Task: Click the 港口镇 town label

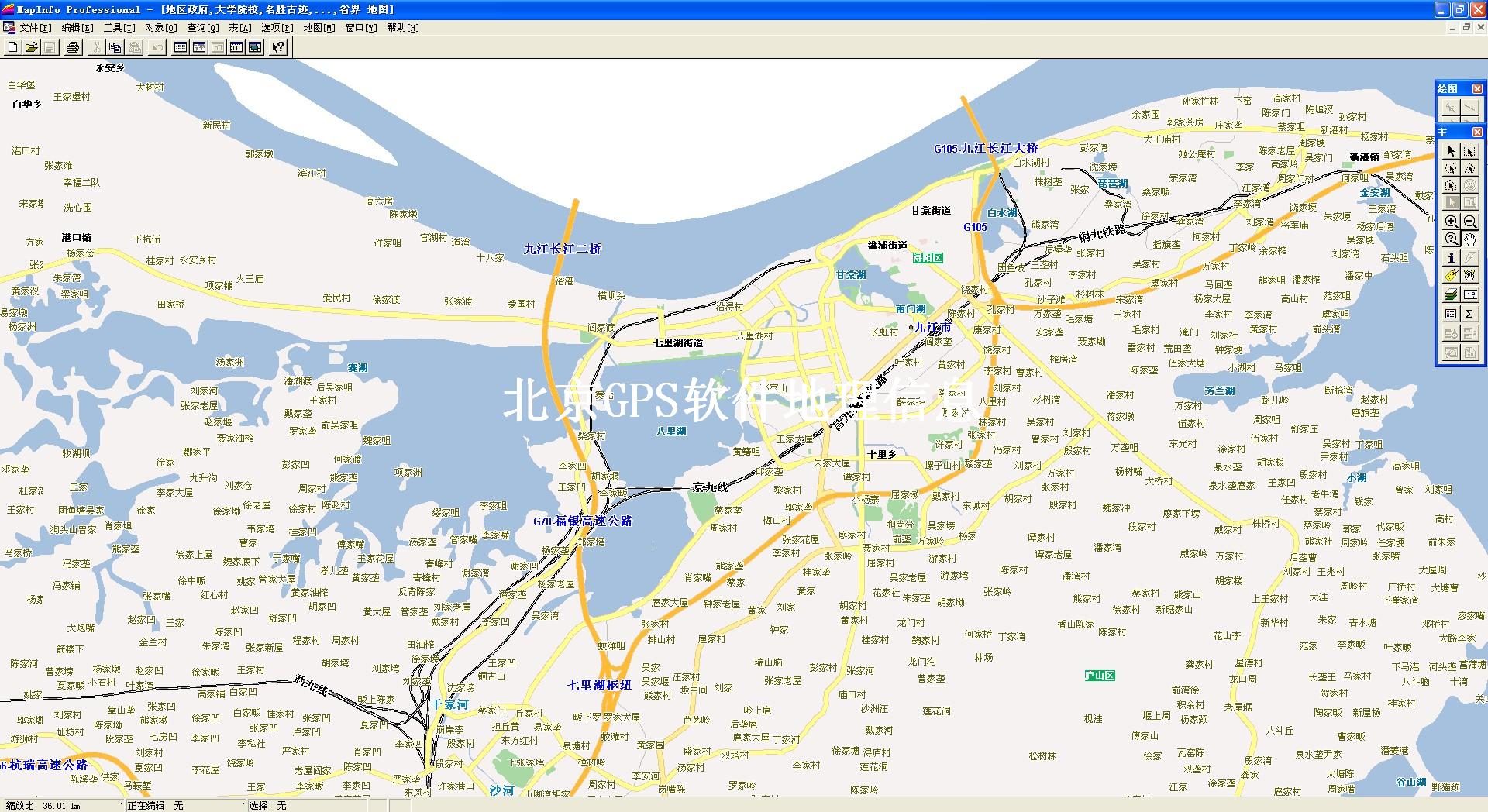Action: coord(77,238)
